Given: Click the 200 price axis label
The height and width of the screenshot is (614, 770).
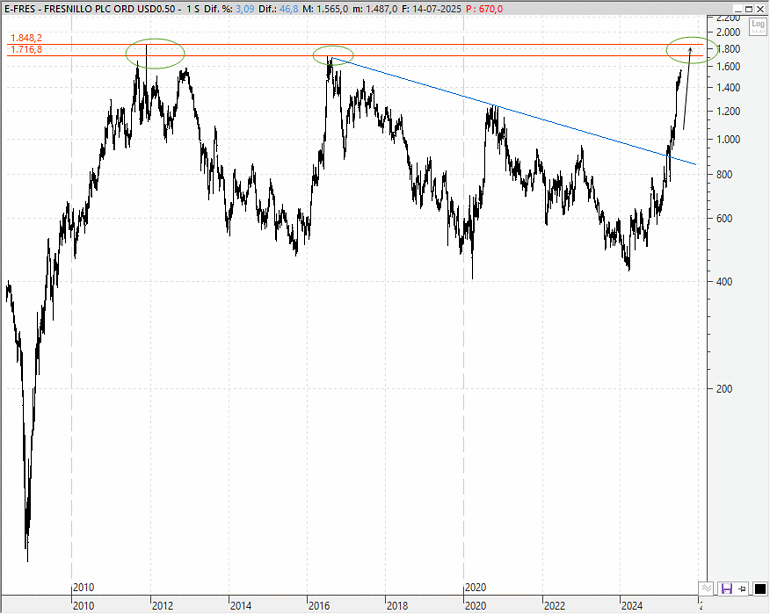Looking at the screenshot, I should point(724,389).
